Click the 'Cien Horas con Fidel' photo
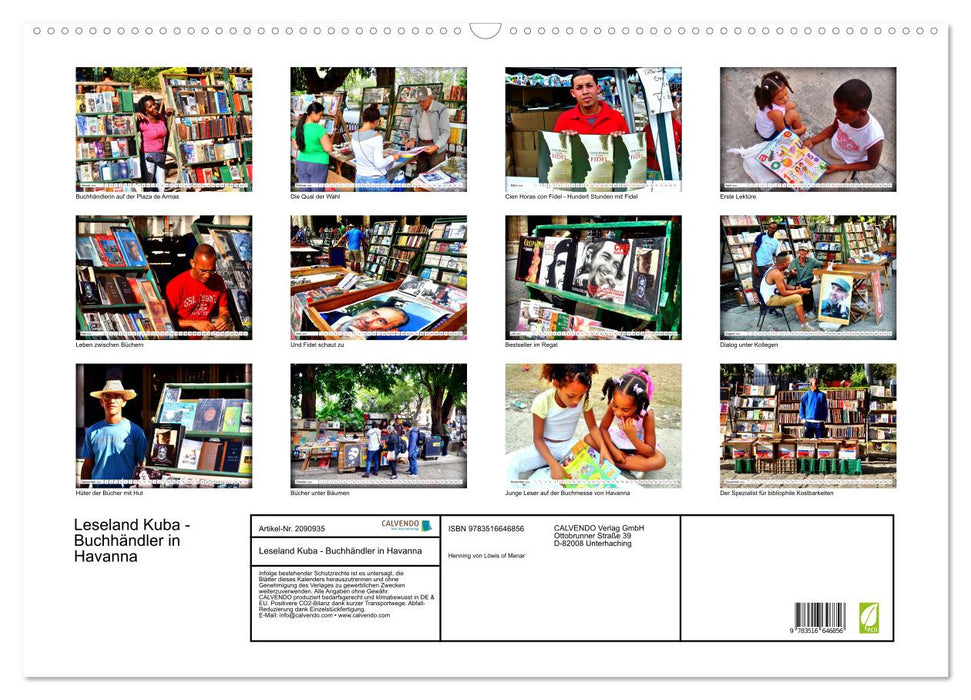971x700 pixels. (592, 128)
